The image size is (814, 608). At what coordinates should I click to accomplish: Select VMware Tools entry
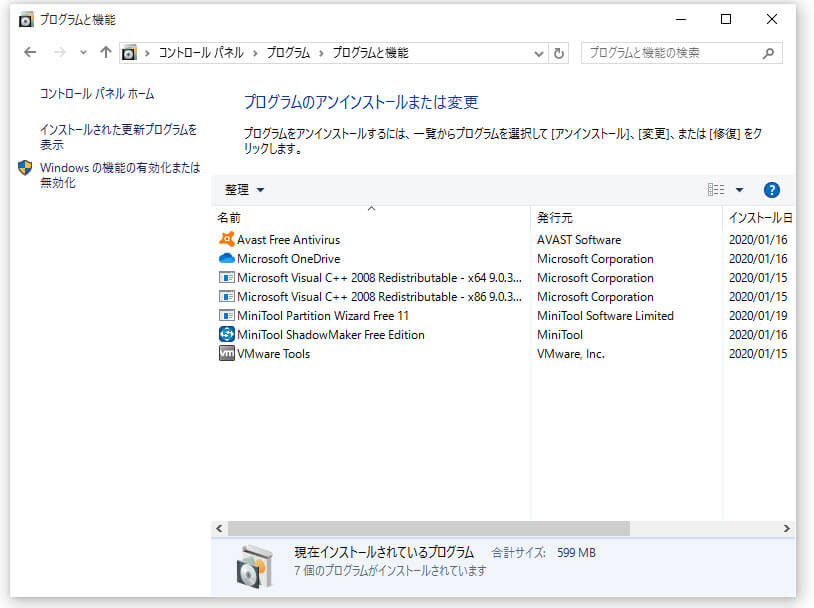tap(273, 354)
